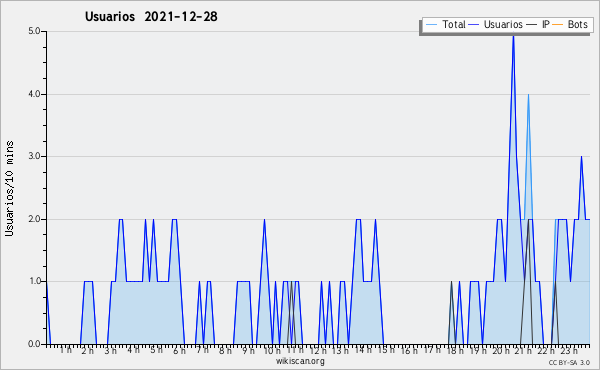Click the chart title Usuarios 2021-12-28
Viewport: 600px width, 370px height.
click(x=151, y=16)
